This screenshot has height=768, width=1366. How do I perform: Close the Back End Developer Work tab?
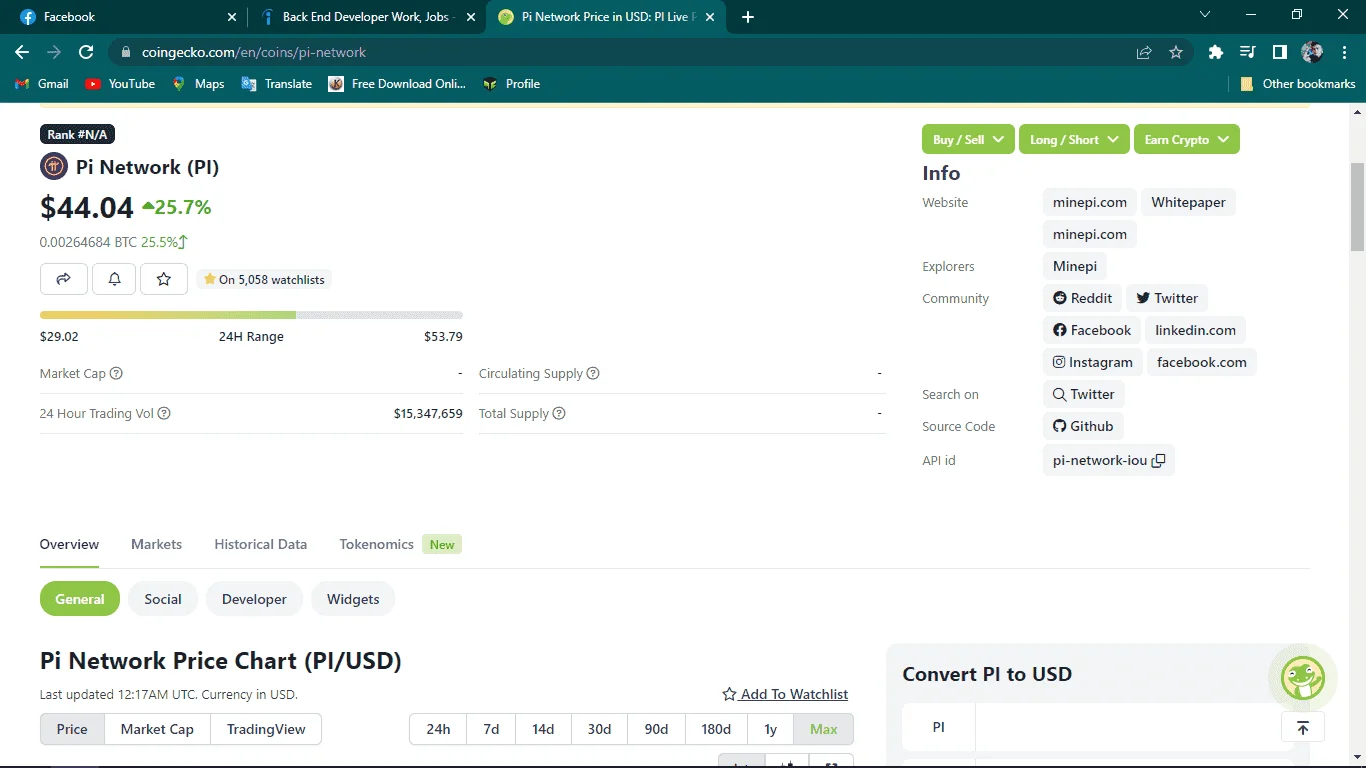[x=471, y=17]
